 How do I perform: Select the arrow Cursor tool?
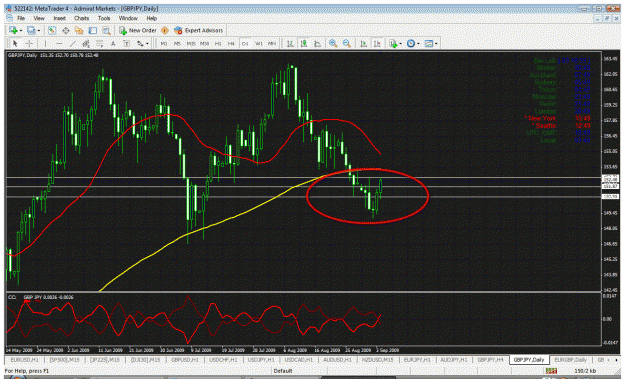coord(15,43)
